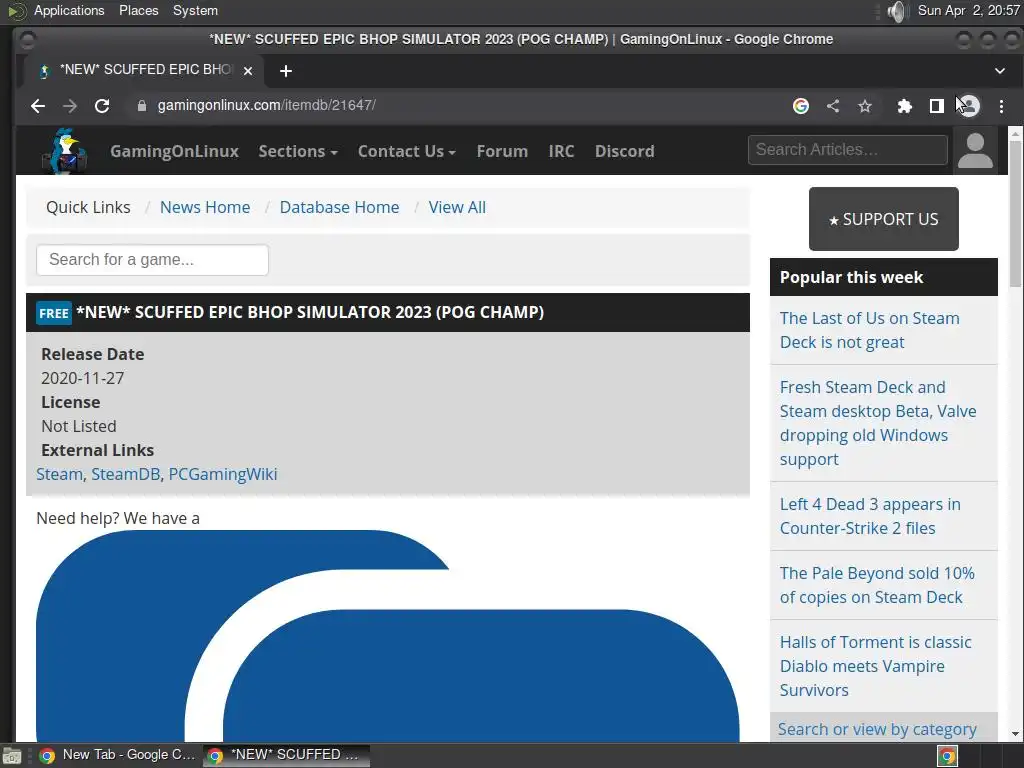Open the Applications menu
Image resolution: width=1024 pixels, height=768 pixels.
69,10
